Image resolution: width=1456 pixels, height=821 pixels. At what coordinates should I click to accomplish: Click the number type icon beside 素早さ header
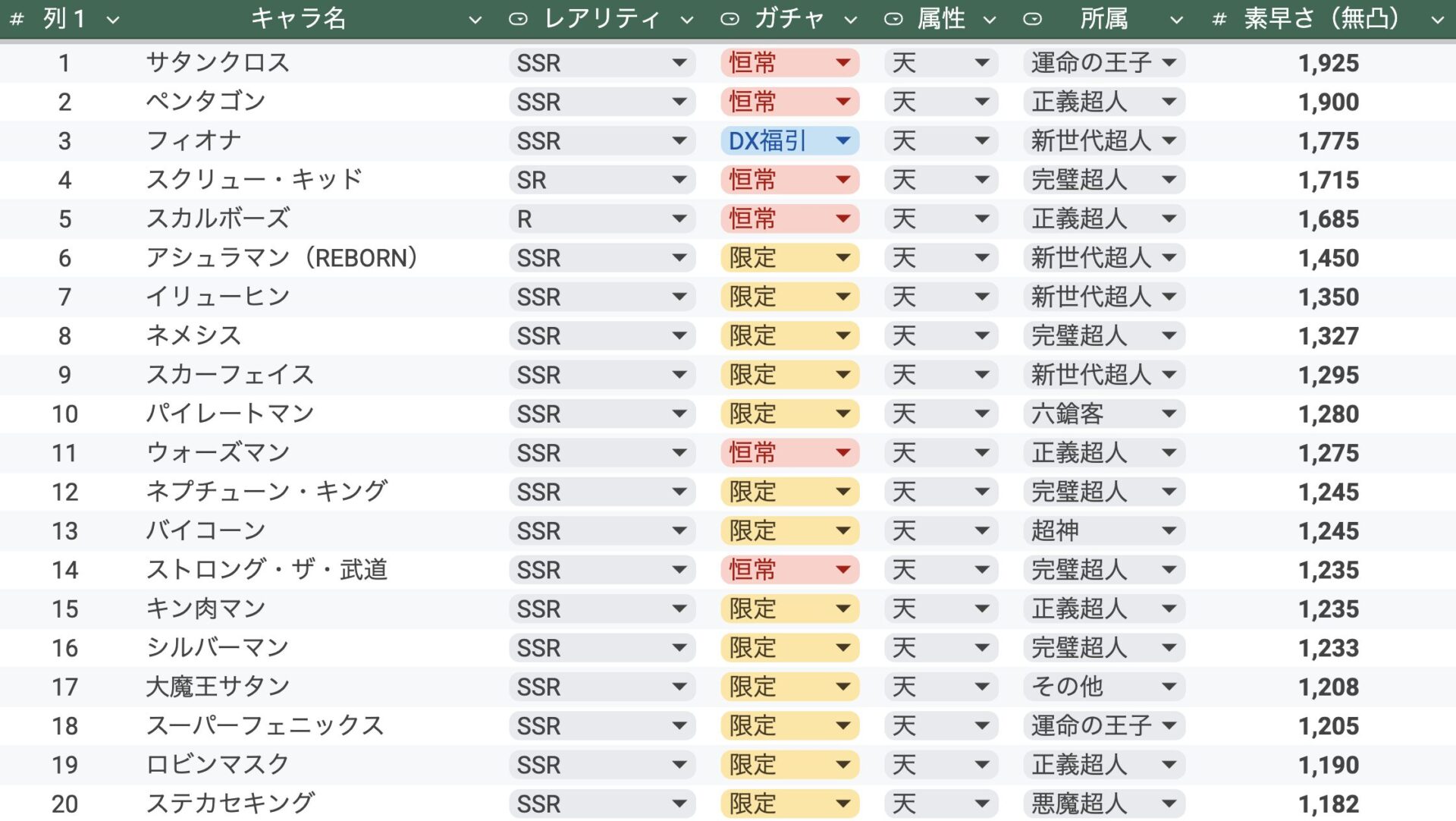click(1219, 20)
